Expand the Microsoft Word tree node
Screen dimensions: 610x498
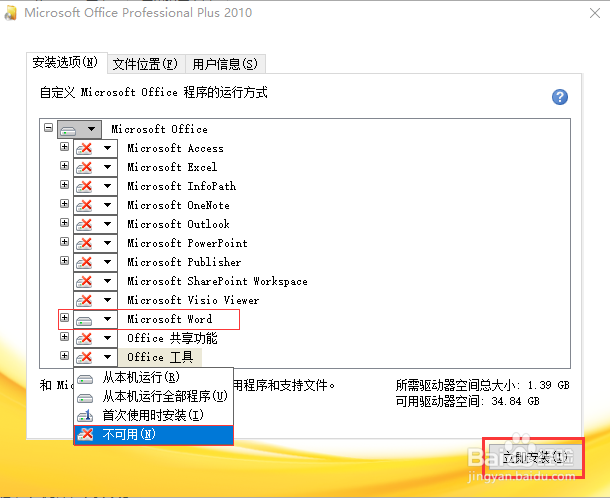[65, 317]
